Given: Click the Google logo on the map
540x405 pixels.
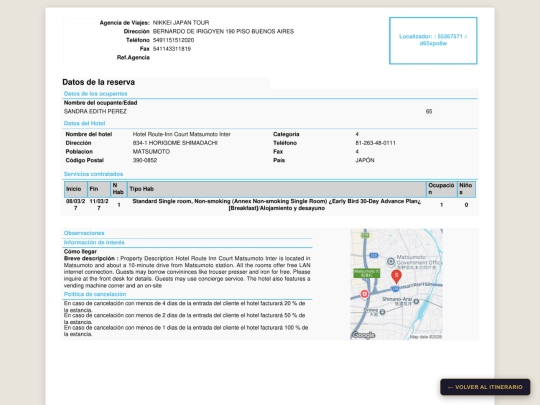Looking at the screenshot, I should click(x=363, y=335).
